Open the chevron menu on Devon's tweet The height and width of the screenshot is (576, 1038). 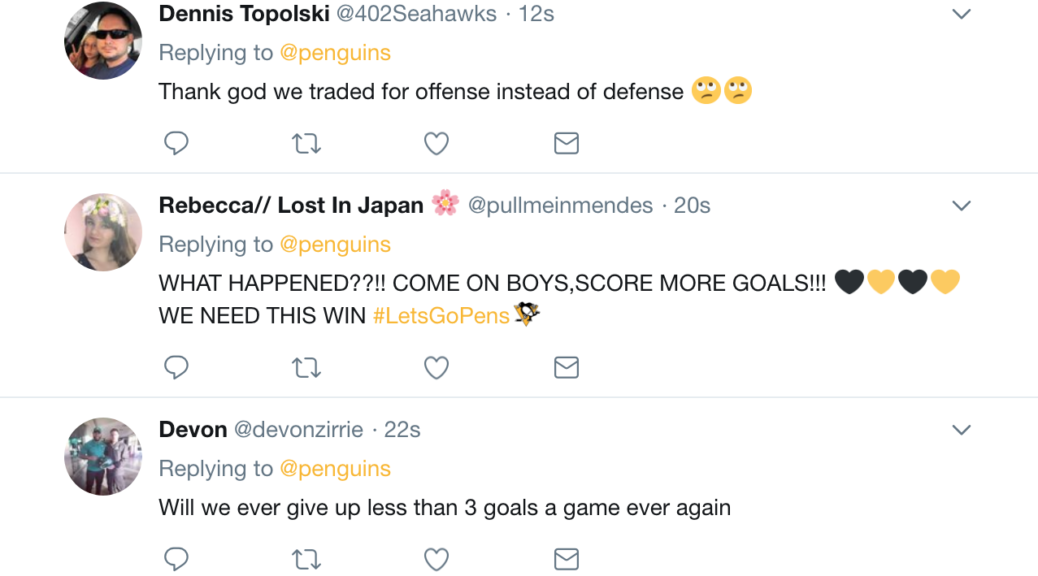click(961, 430)
